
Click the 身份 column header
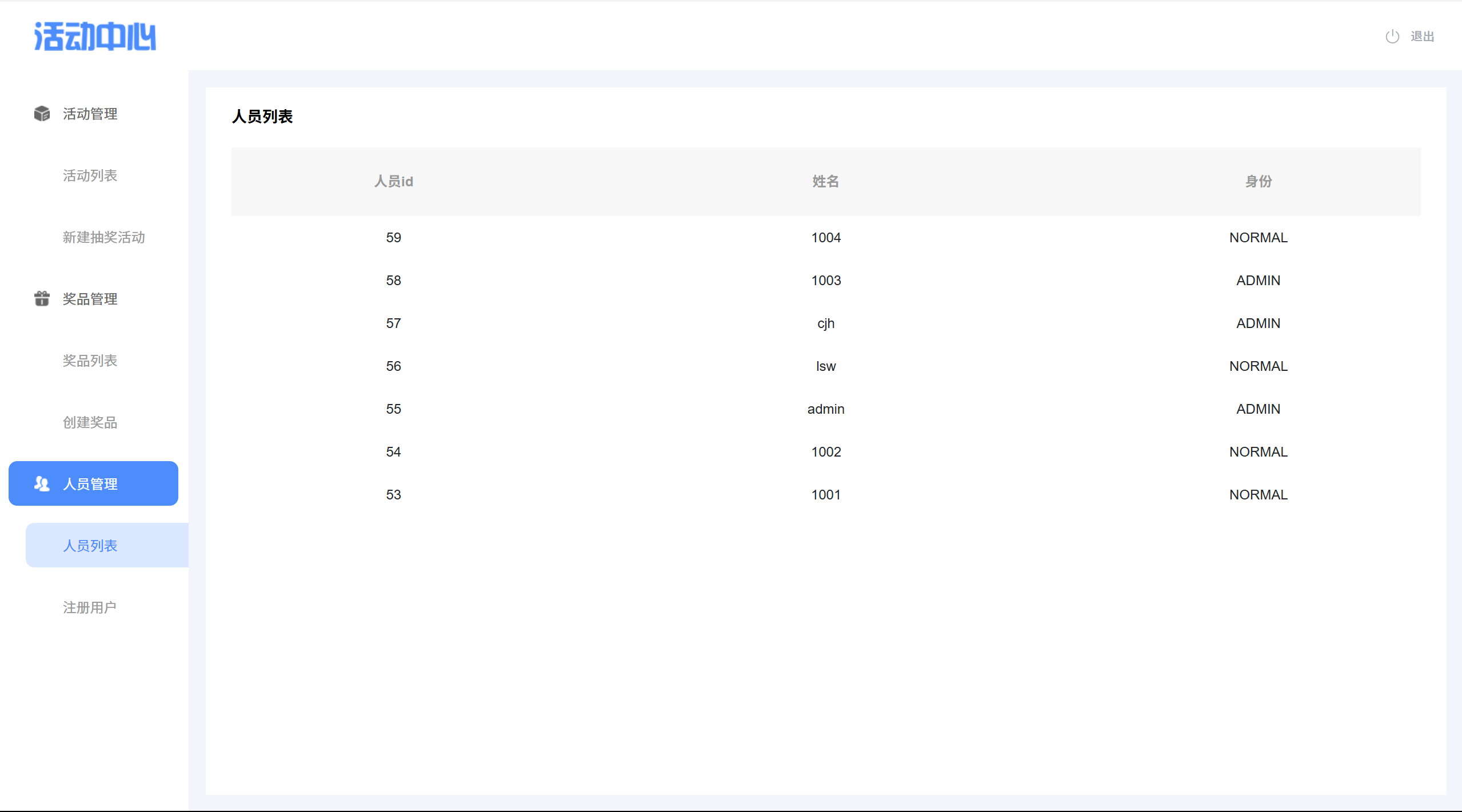pos(1258,181)
